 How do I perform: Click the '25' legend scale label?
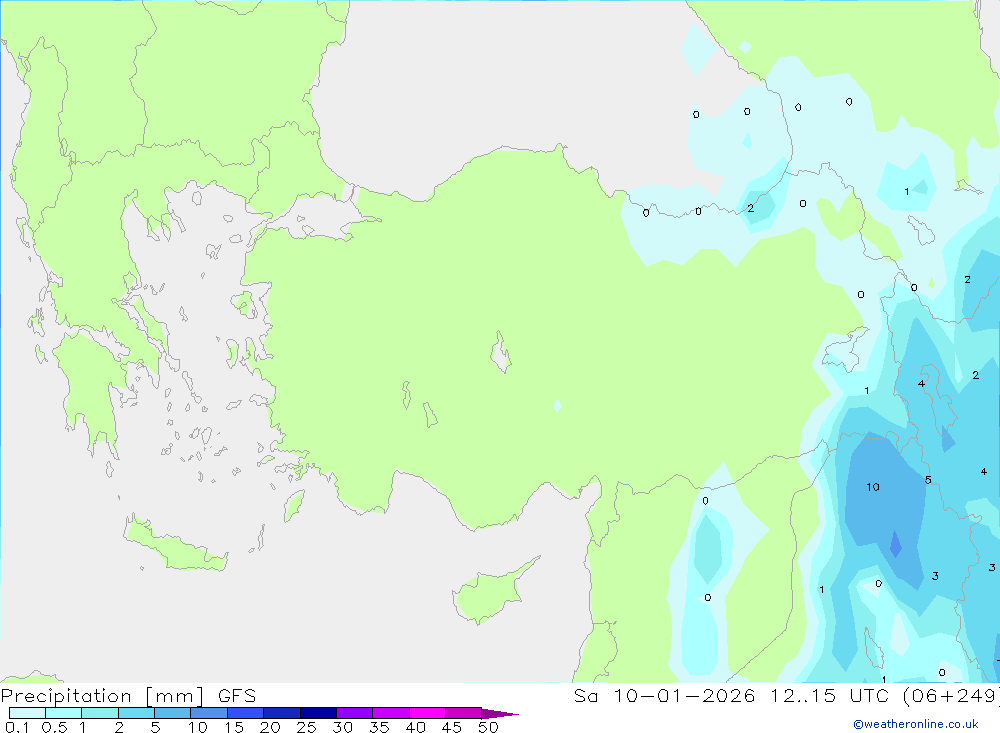tap(306, 727)
